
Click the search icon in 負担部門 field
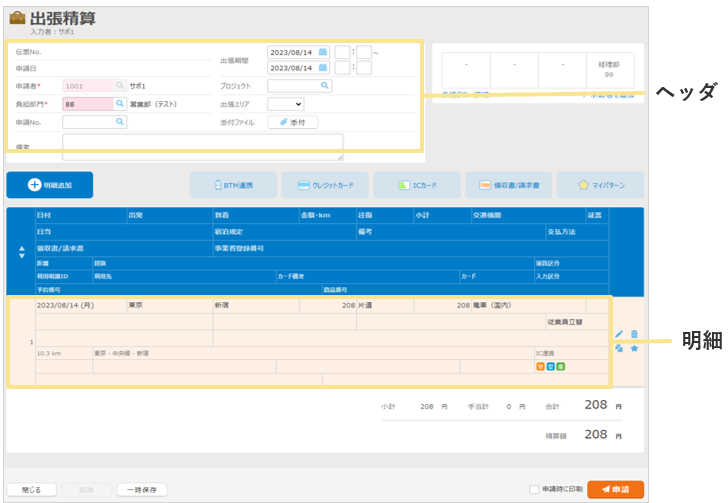120,103
